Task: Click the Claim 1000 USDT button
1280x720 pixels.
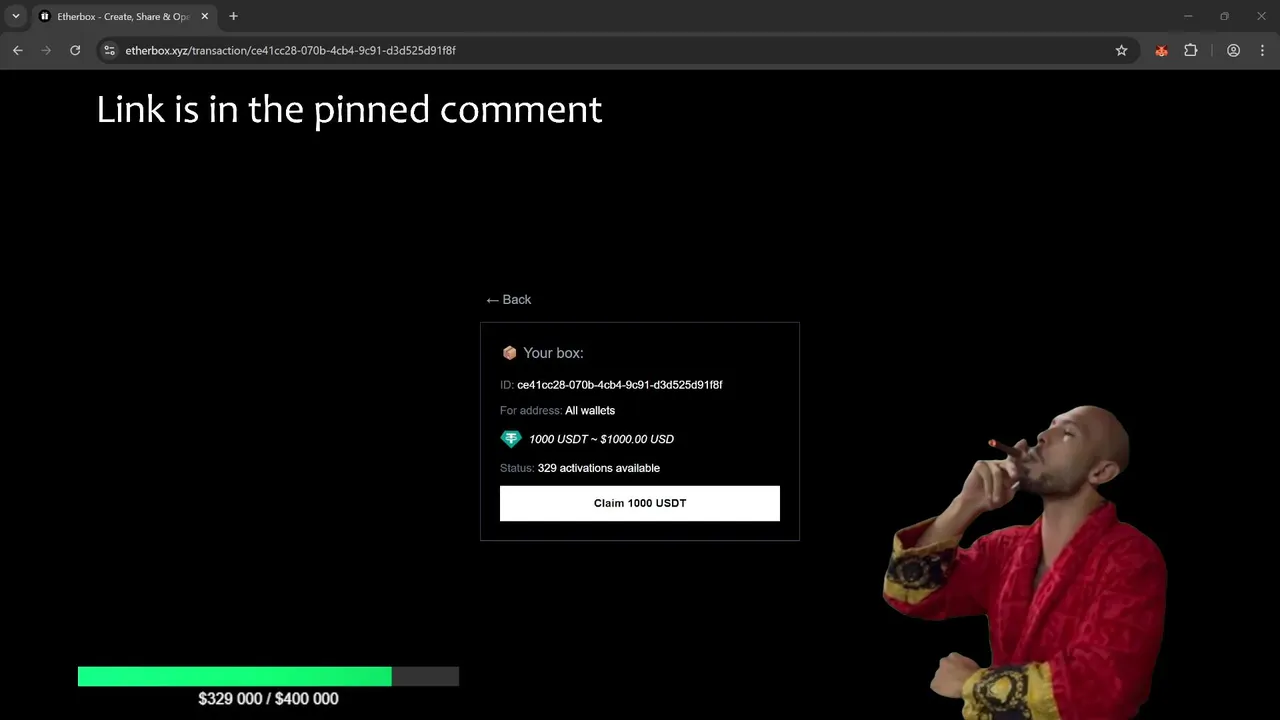Action: (640, 503)
